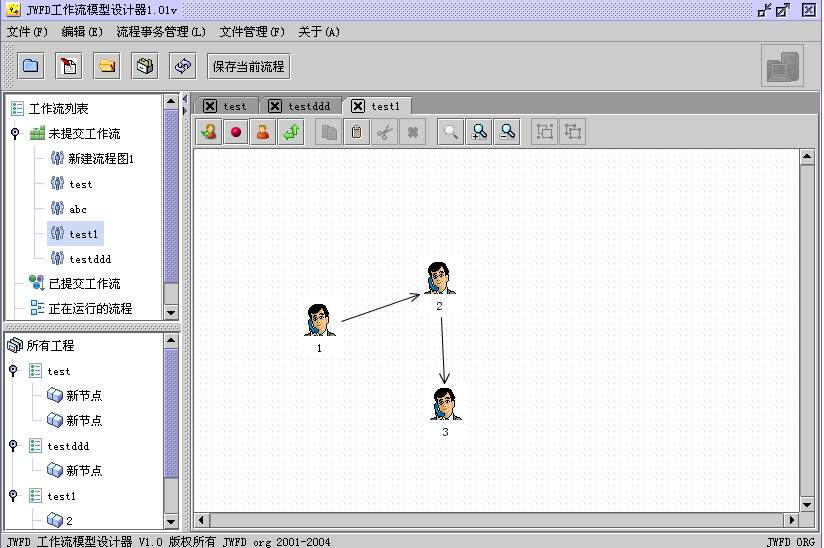Screen dimensions: 824x548
Task: Click the blue new project toolbar icon
Action: pyautogui.click(x=30, y=66)
